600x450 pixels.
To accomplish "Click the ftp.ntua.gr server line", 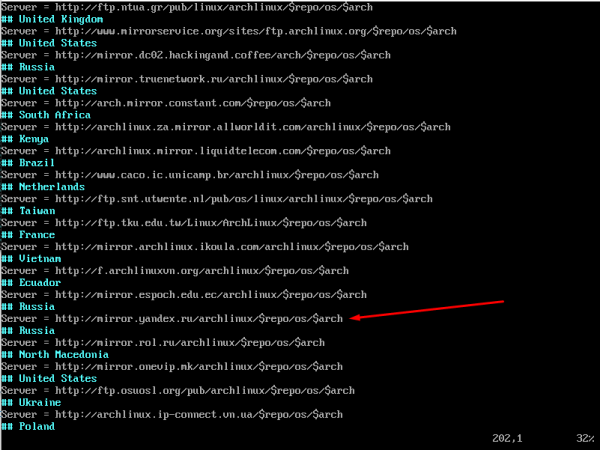I will tap(187, 7).
